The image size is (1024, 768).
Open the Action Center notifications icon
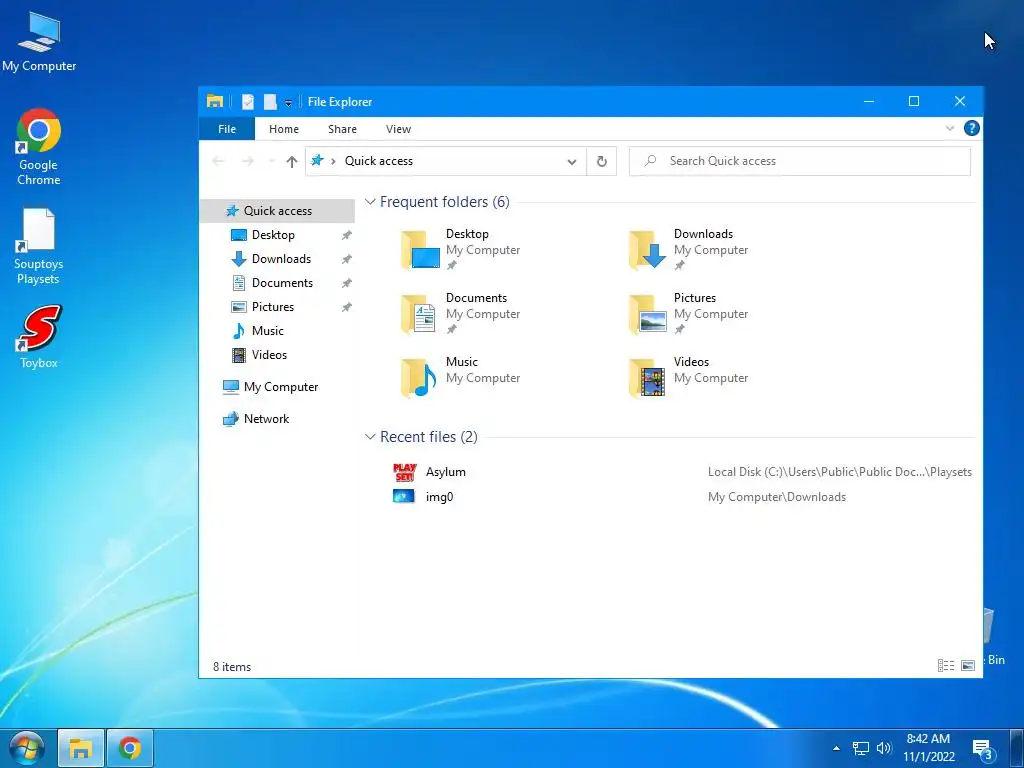click(983, 749)
